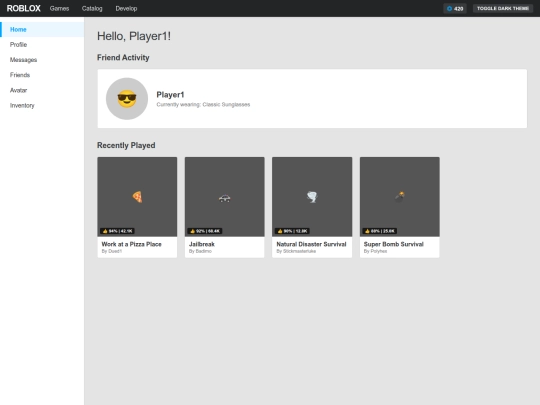The image size is (540, 405).
Task: Click the creator name under Work at a Pizza Place
Action: pos(112,251)
